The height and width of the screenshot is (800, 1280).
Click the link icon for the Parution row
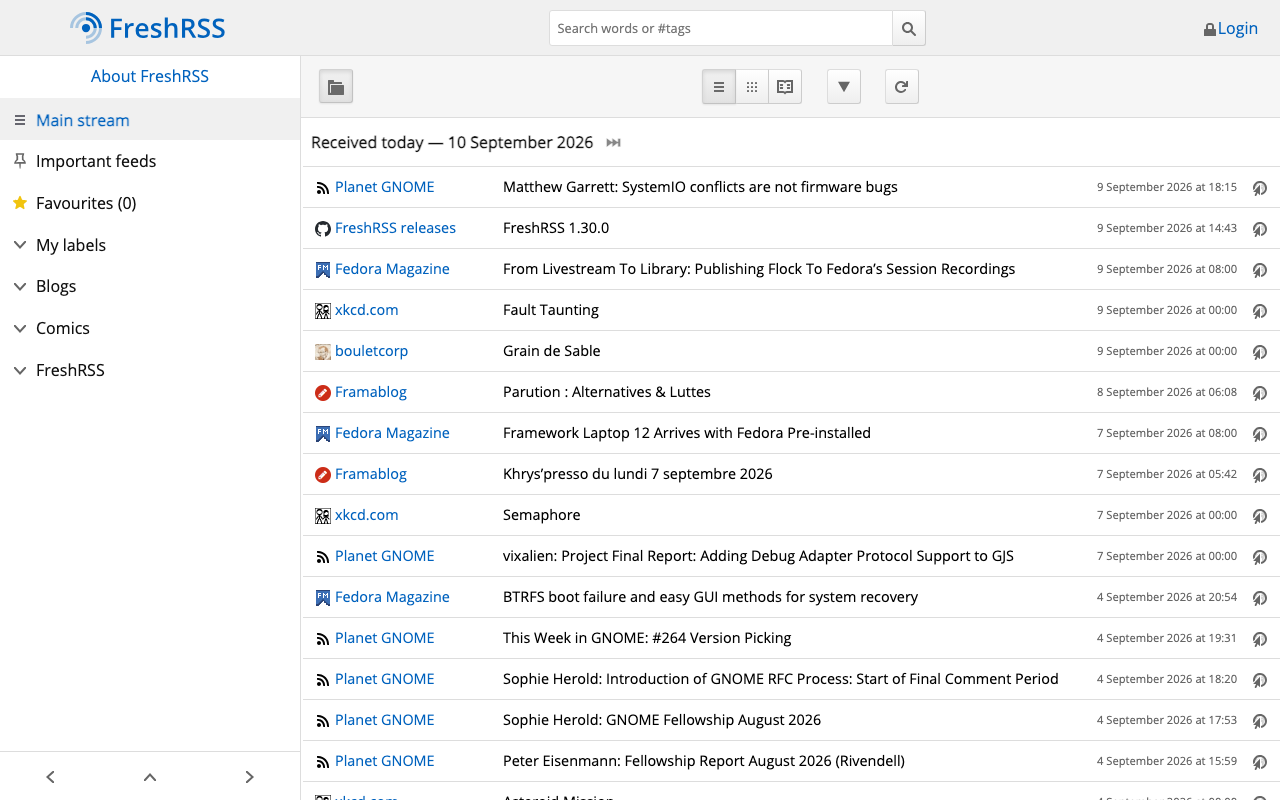tap(1260, 393)
